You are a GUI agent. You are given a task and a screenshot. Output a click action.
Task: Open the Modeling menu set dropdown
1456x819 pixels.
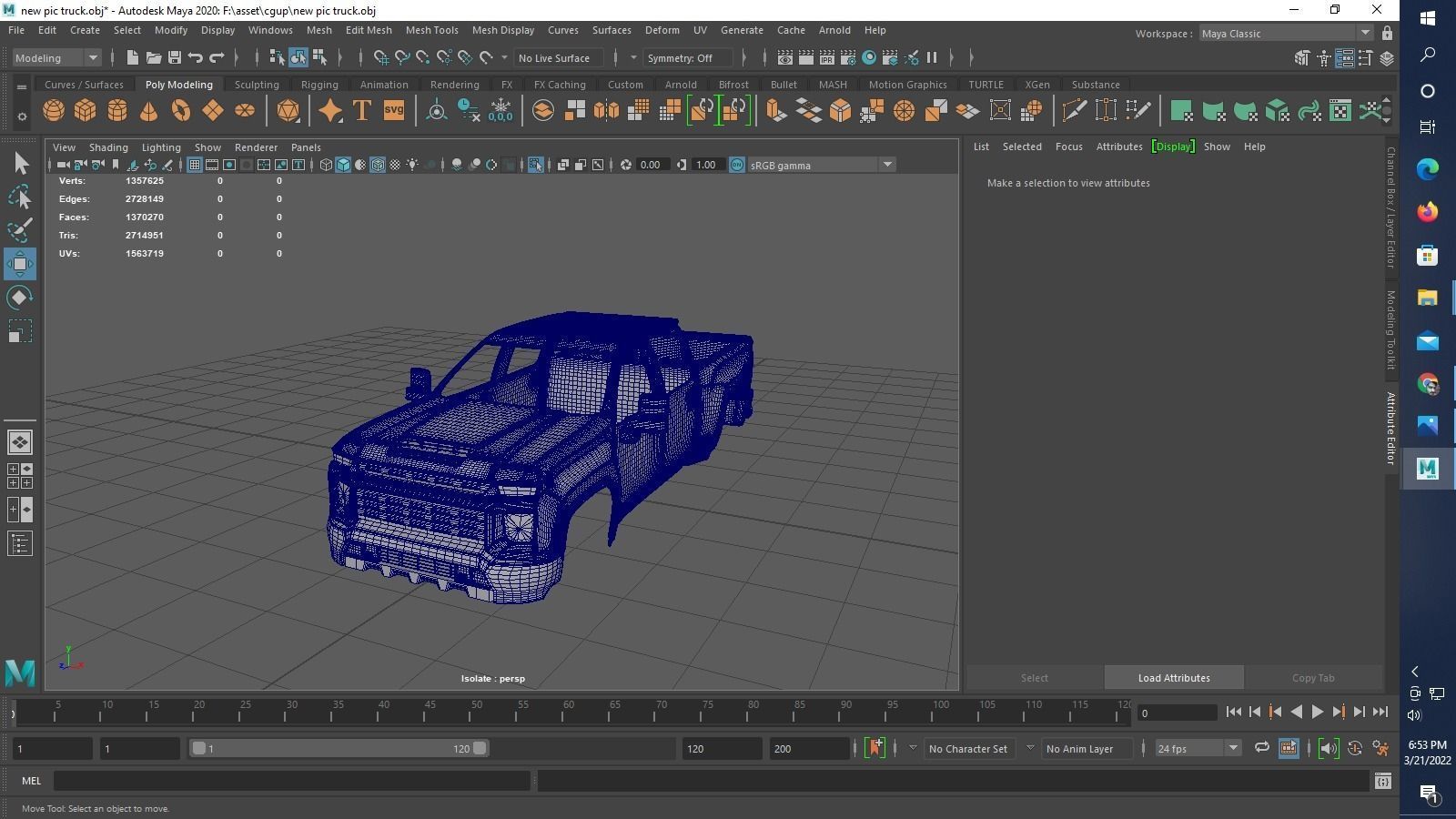pyautogui.click(x=56, y=58)
